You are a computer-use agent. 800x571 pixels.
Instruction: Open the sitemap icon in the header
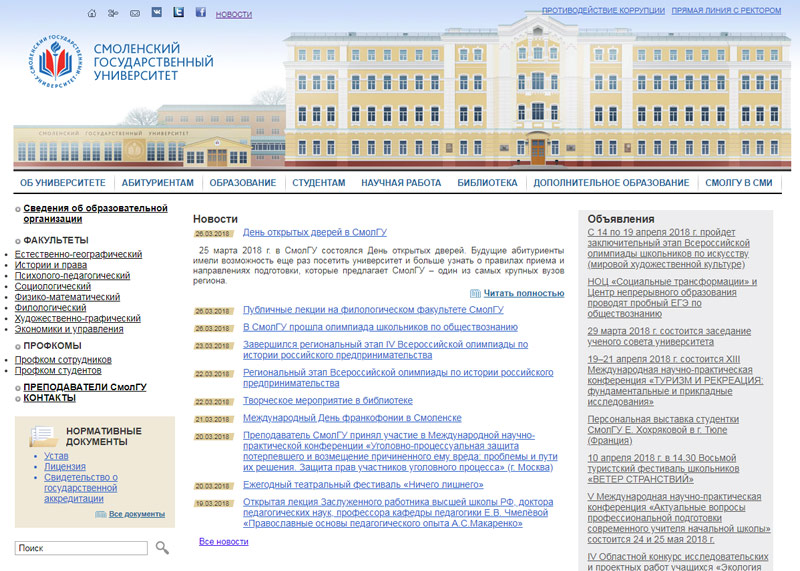coord(113,13)
